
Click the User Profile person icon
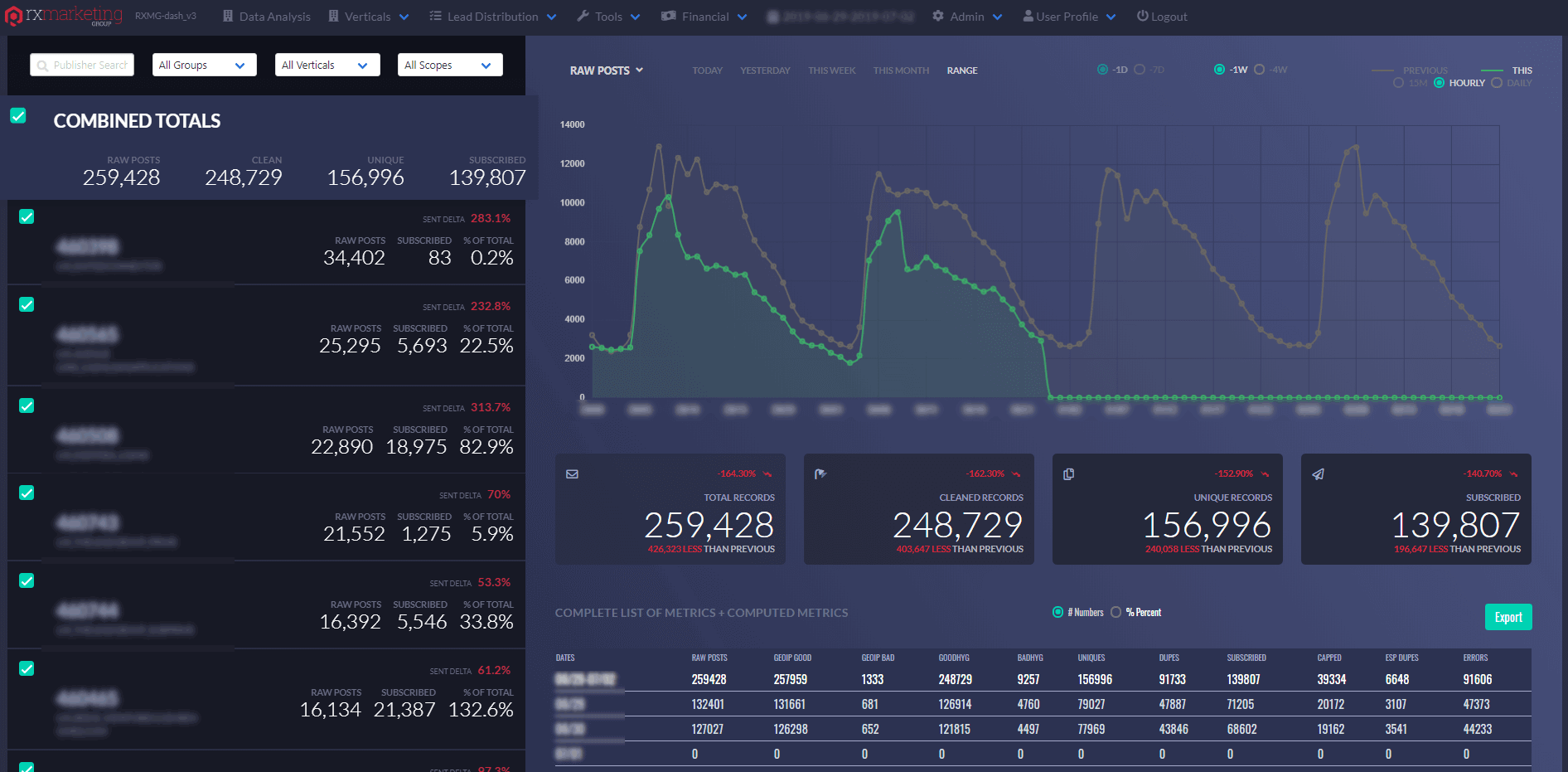coord(1028,17)
